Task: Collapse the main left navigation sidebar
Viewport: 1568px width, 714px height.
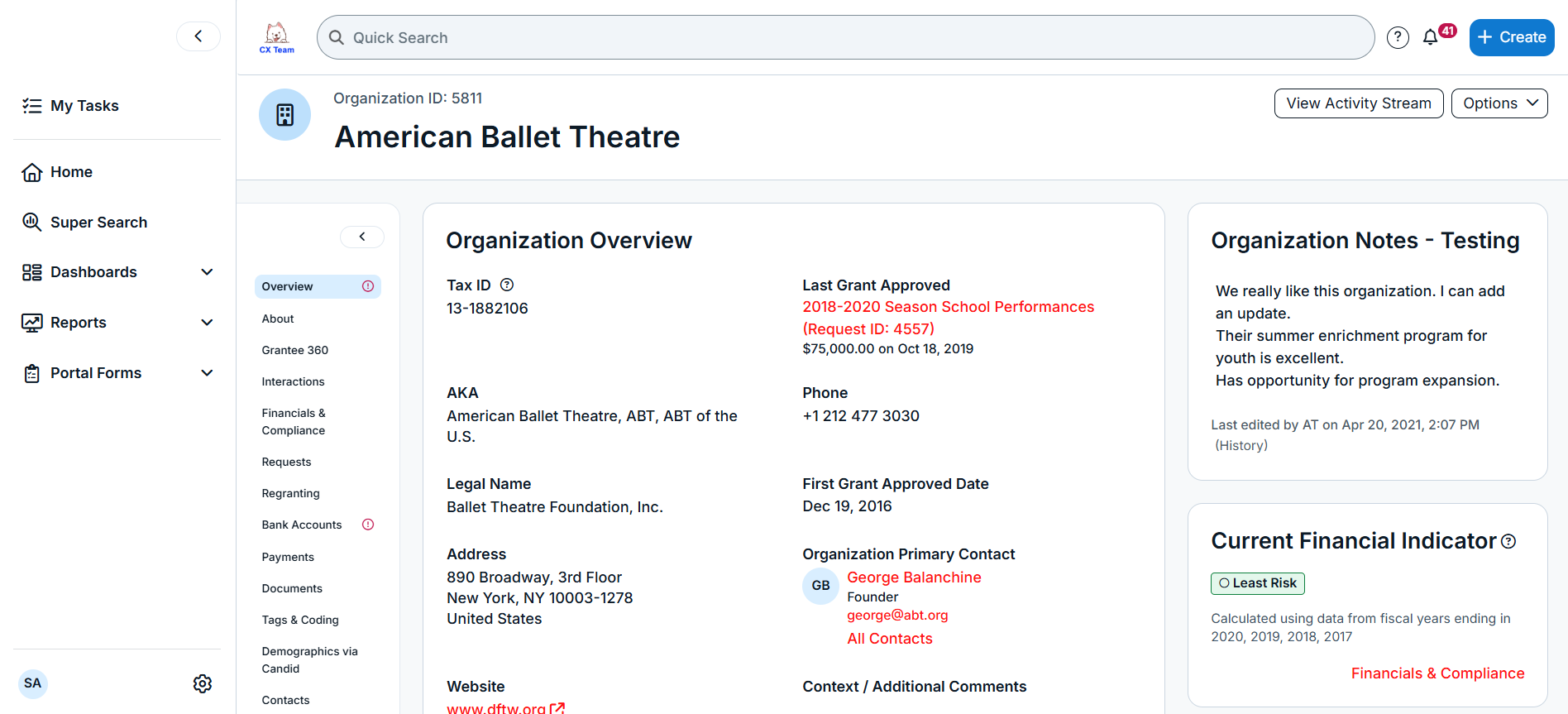Action: tap(198, 36)
